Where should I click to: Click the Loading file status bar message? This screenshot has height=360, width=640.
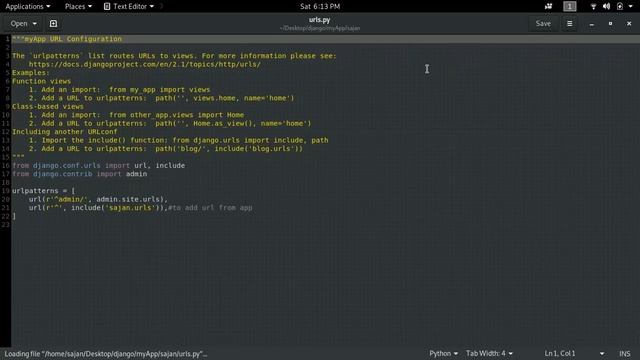106,354
